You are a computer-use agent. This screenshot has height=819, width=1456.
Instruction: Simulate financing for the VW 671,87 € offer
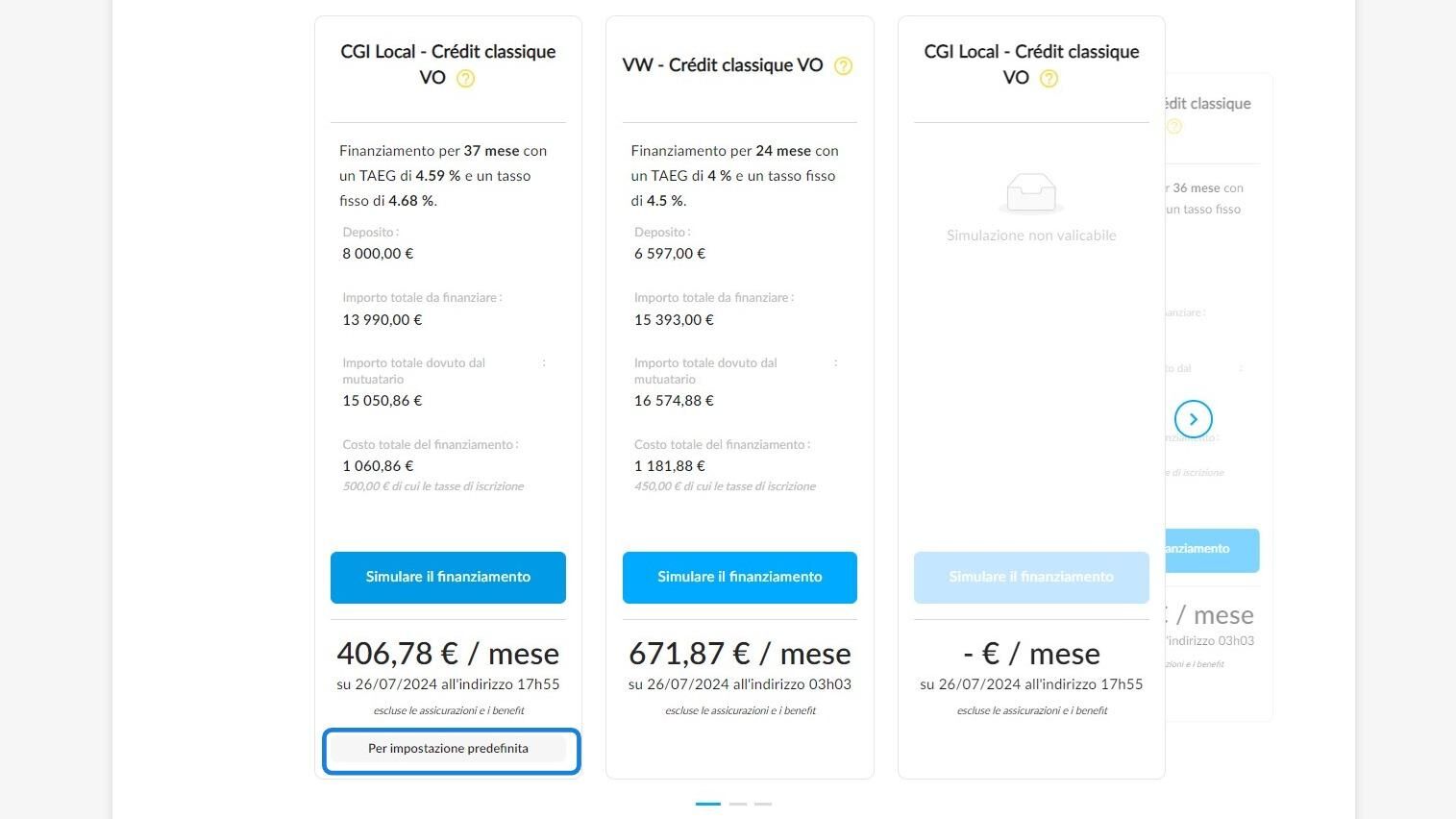pyautogui.click(x=740, y=578)
